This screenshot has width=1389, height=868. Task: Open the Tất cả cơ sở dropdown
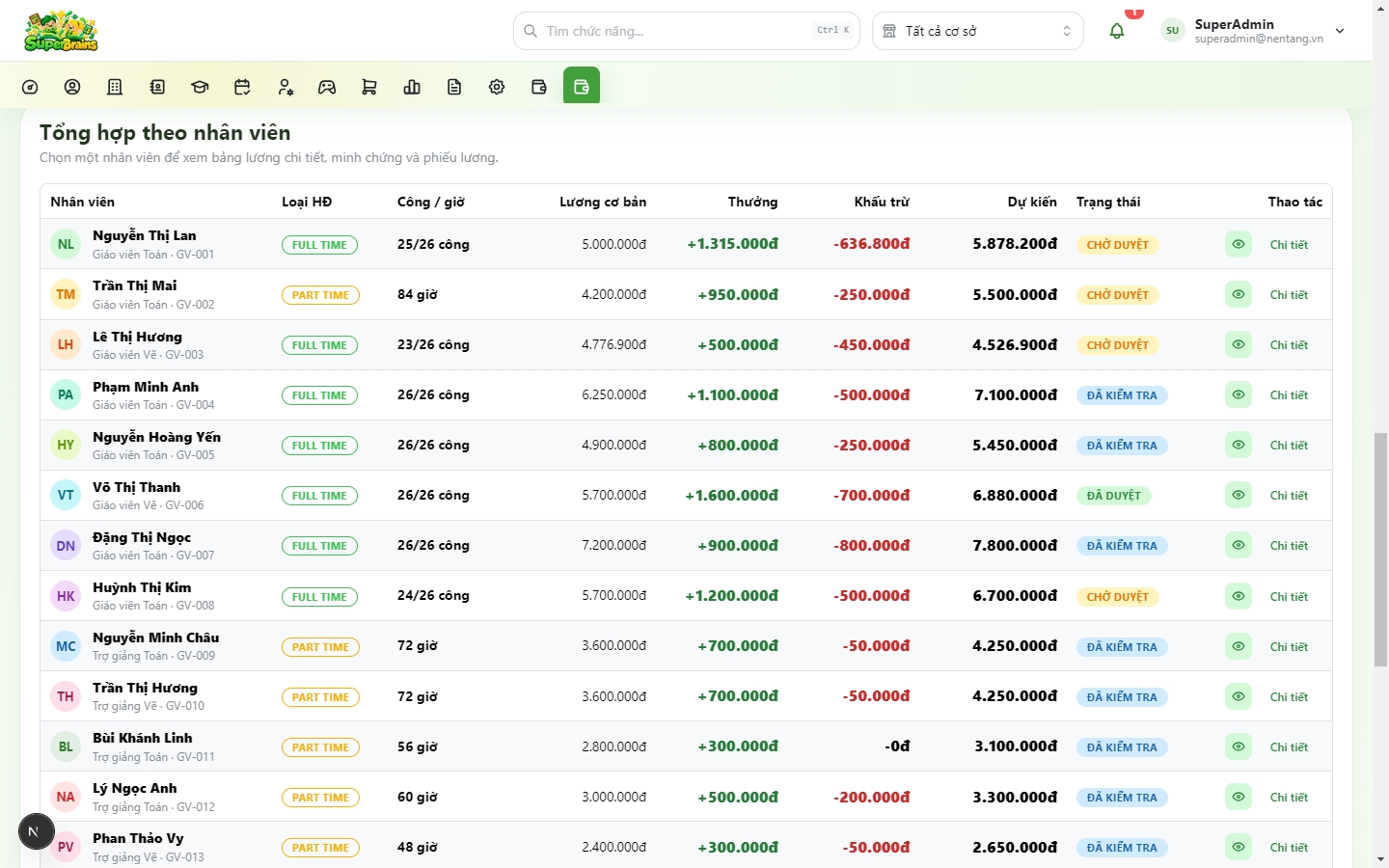[978, 31]
